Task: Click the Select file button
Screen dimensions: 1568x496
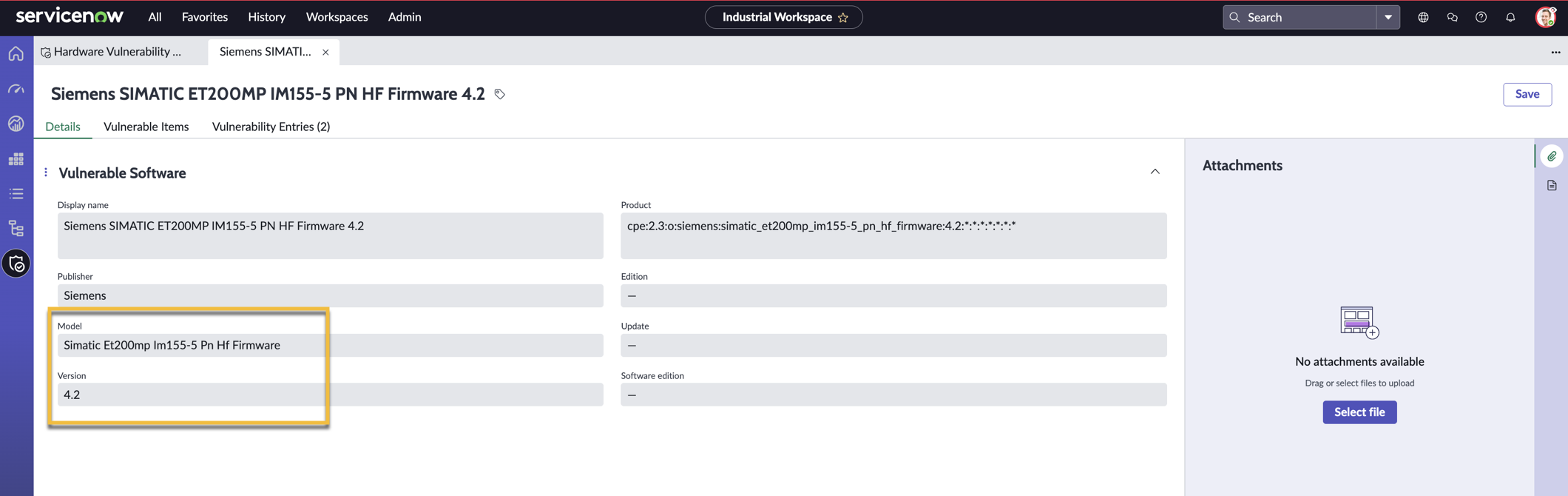Action: click(1359, 412)
